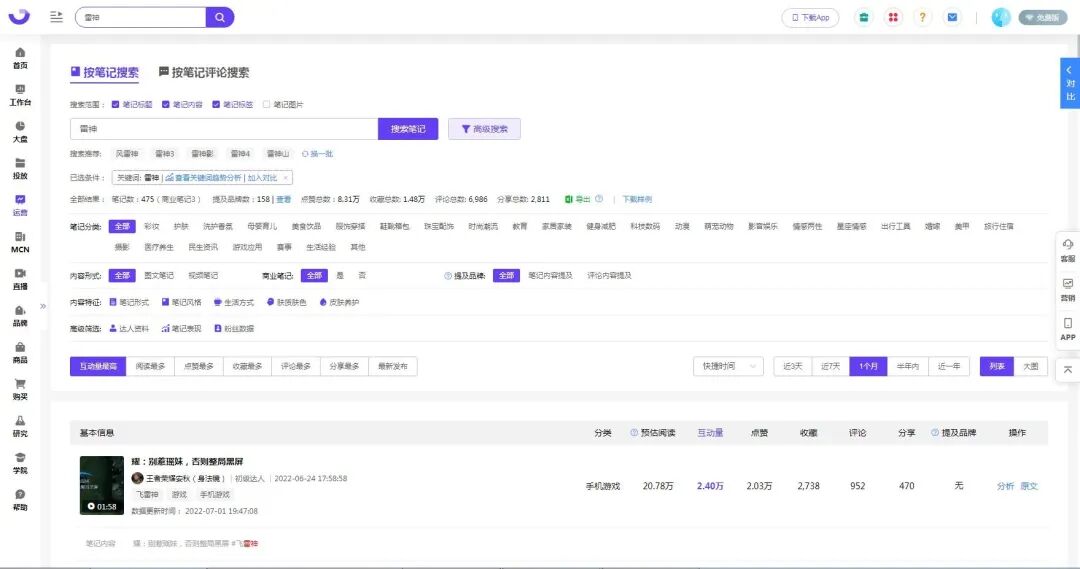
Task: Select the 近7天 time range tab
Action: [830, 366]
